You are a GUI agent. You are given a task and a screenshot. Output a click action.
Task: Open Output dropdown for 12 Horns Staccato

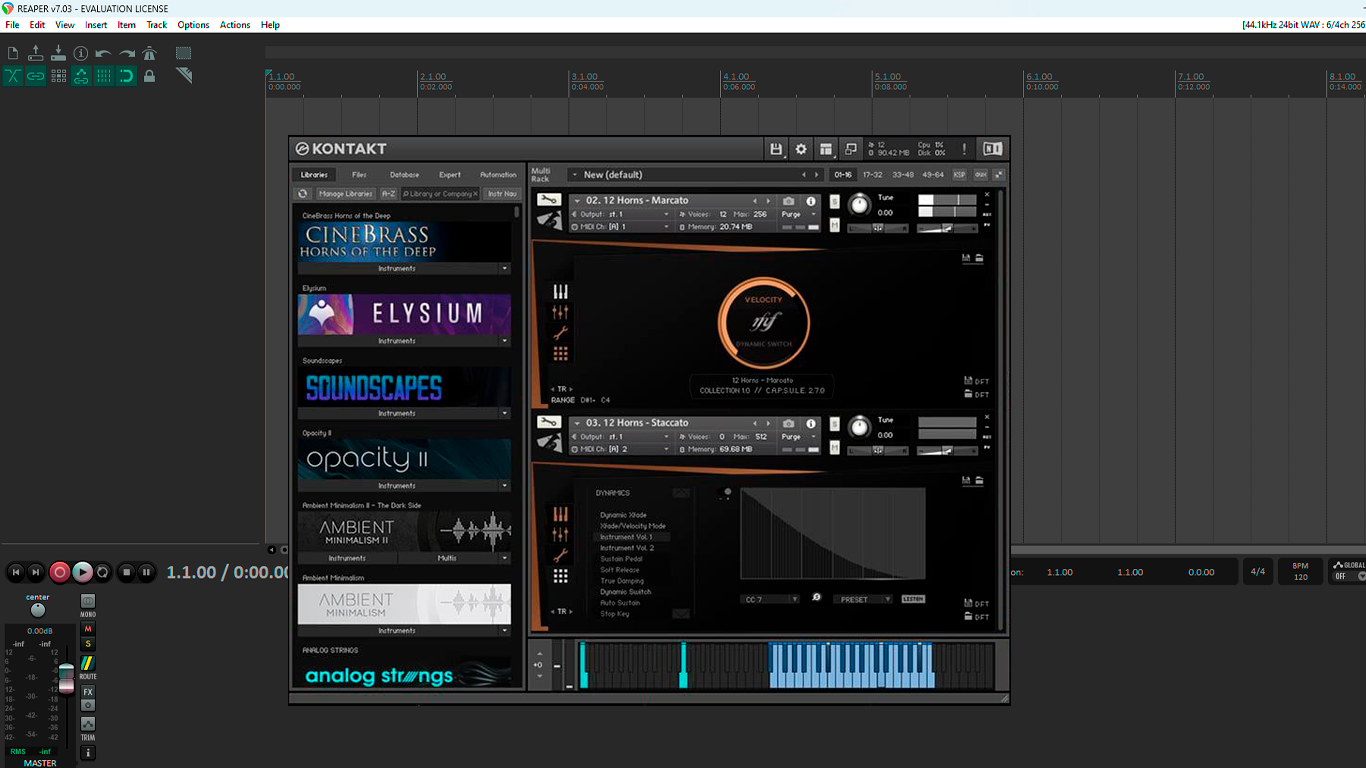(x=620, y=437)
